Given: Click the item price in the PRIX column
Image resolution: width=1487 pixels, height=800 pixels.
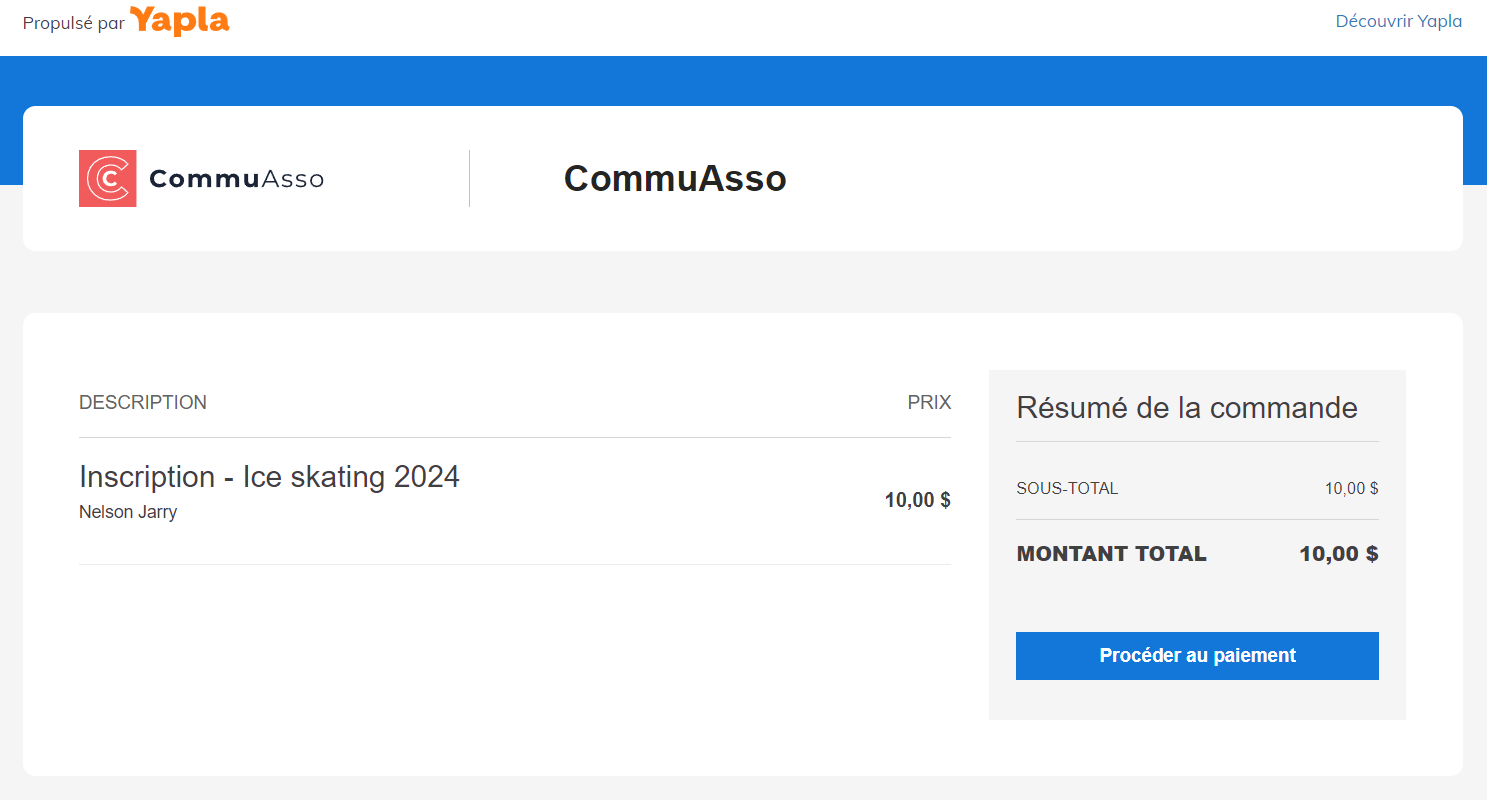Looking at the screenshot, I should click(917, 500).
